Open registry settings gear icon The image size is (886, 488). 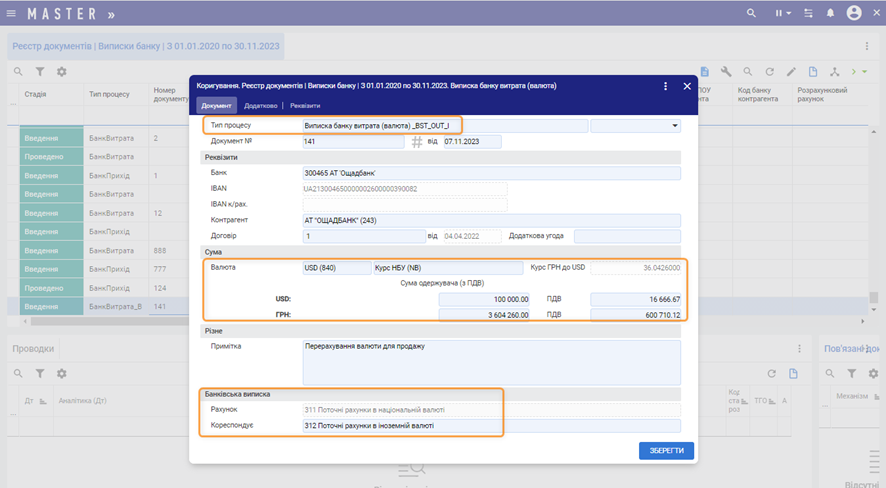[62, 72]
